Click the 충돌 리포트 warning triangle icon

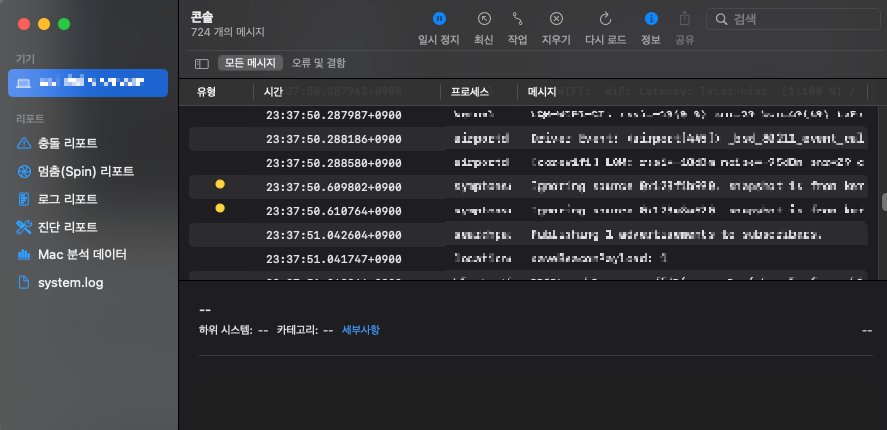24,143
